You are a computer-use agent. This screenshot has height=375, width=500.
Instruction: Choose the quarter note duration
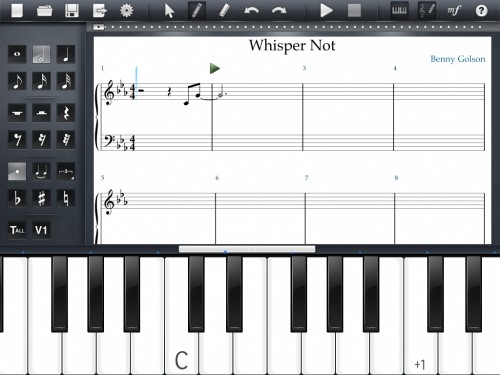[x=66, y=54]
